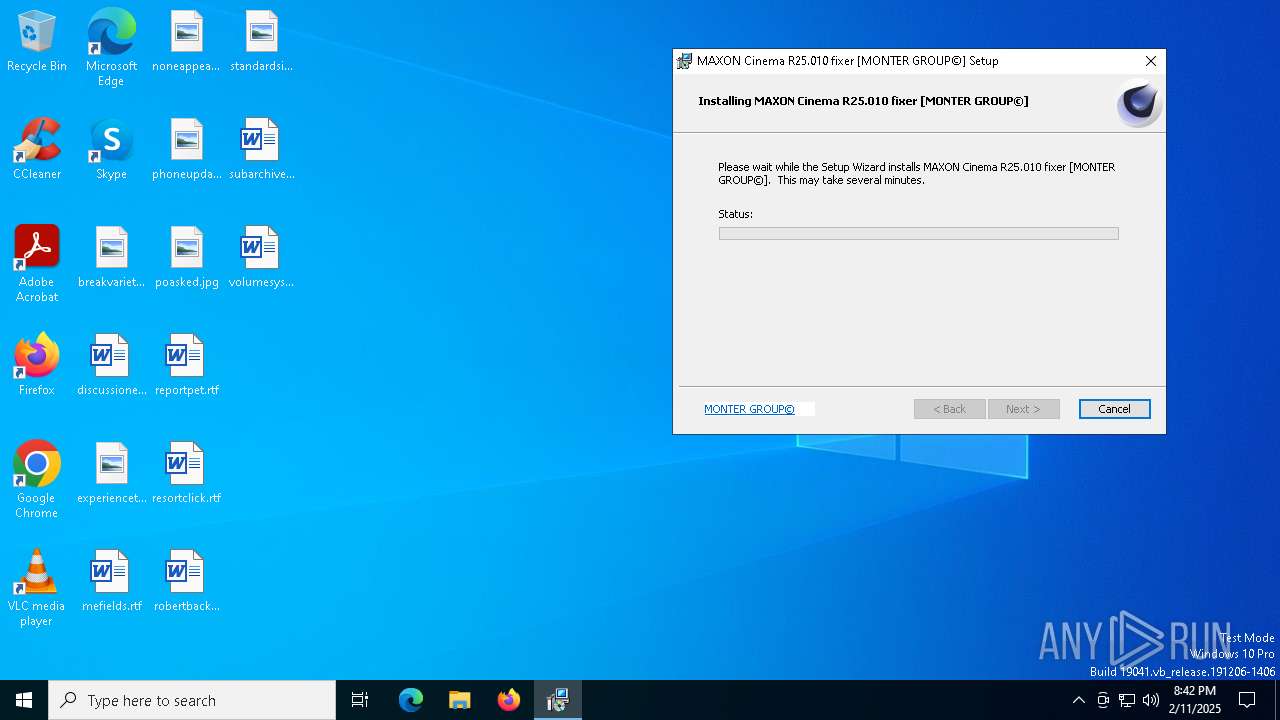Close the MAXON Cinema setup window
The height and width of the screenshot is (720, 1280).
tap(1151, 61)
